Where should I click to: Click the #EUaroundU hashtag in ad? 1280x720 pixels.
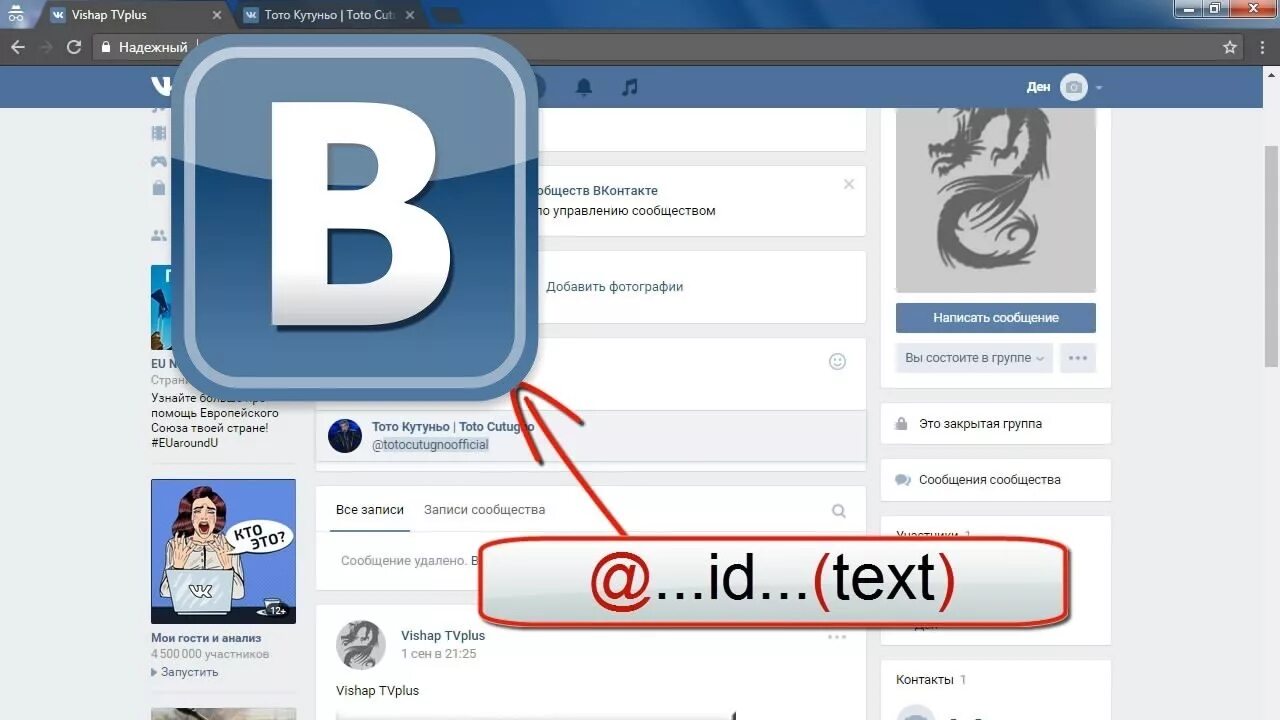[x=185, y=443]
